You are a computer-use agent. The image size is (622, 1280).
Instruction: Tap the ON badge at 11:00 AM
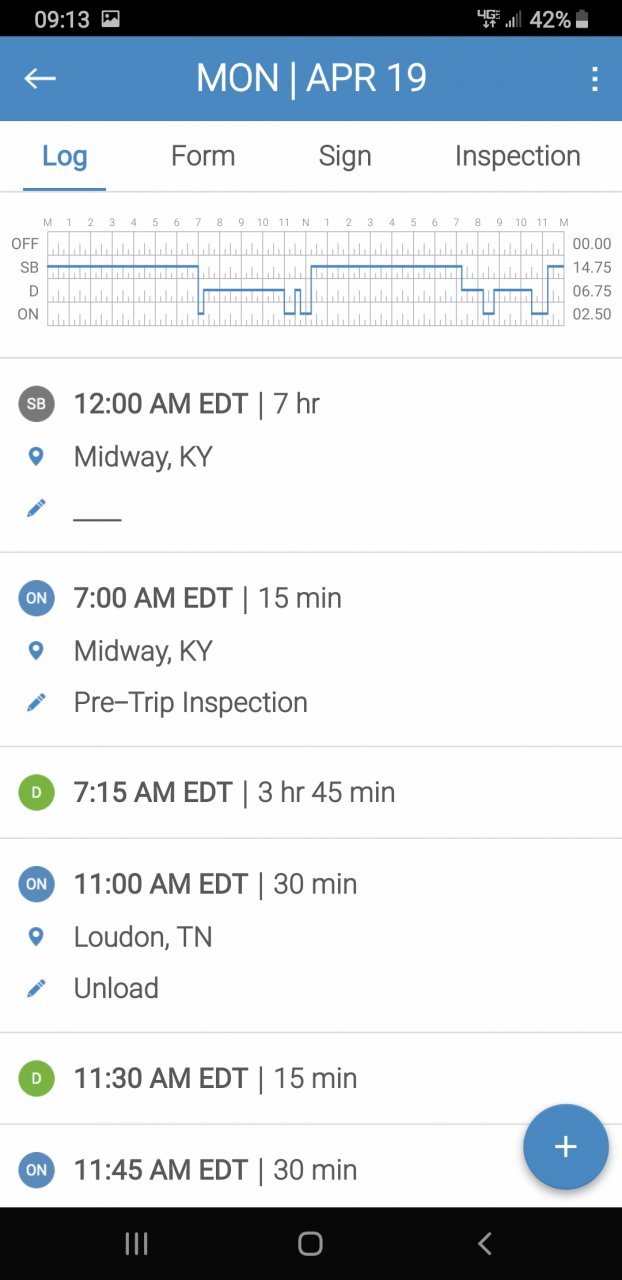point(36,884)
